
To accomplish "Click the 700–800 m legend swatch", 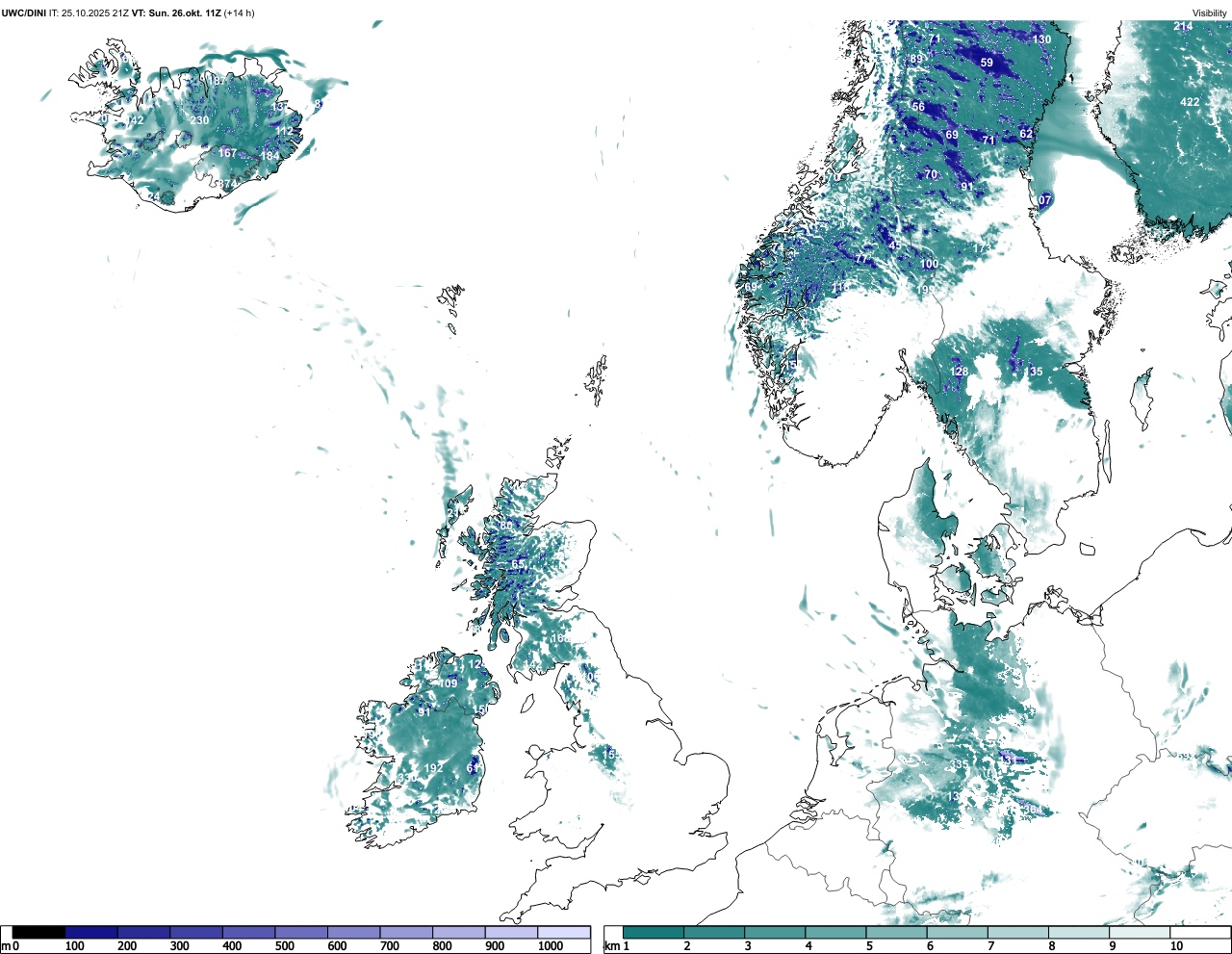I will (406, 932).
